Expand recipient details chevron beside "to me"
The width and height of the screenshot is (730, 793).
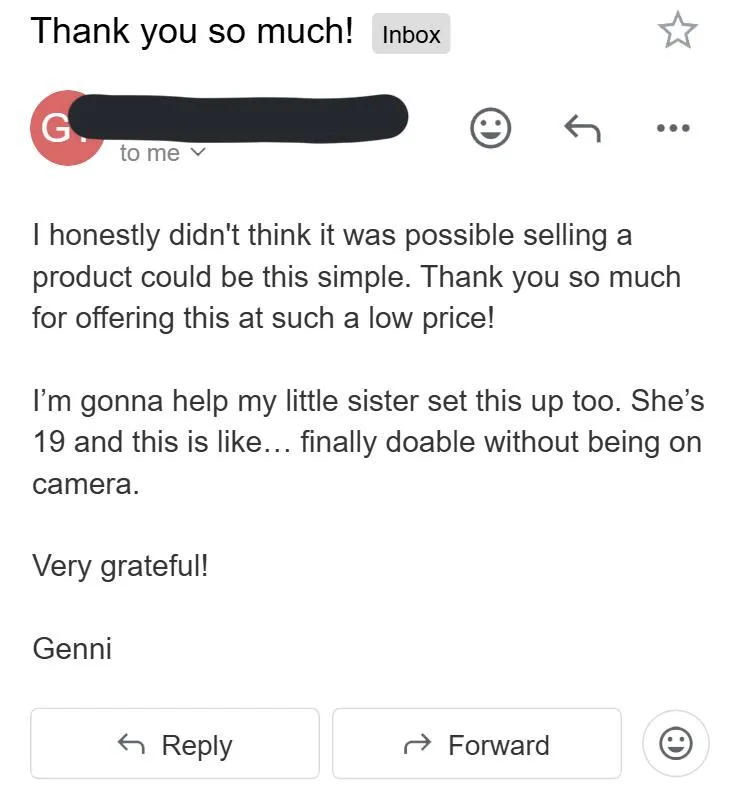click(197, 153)
